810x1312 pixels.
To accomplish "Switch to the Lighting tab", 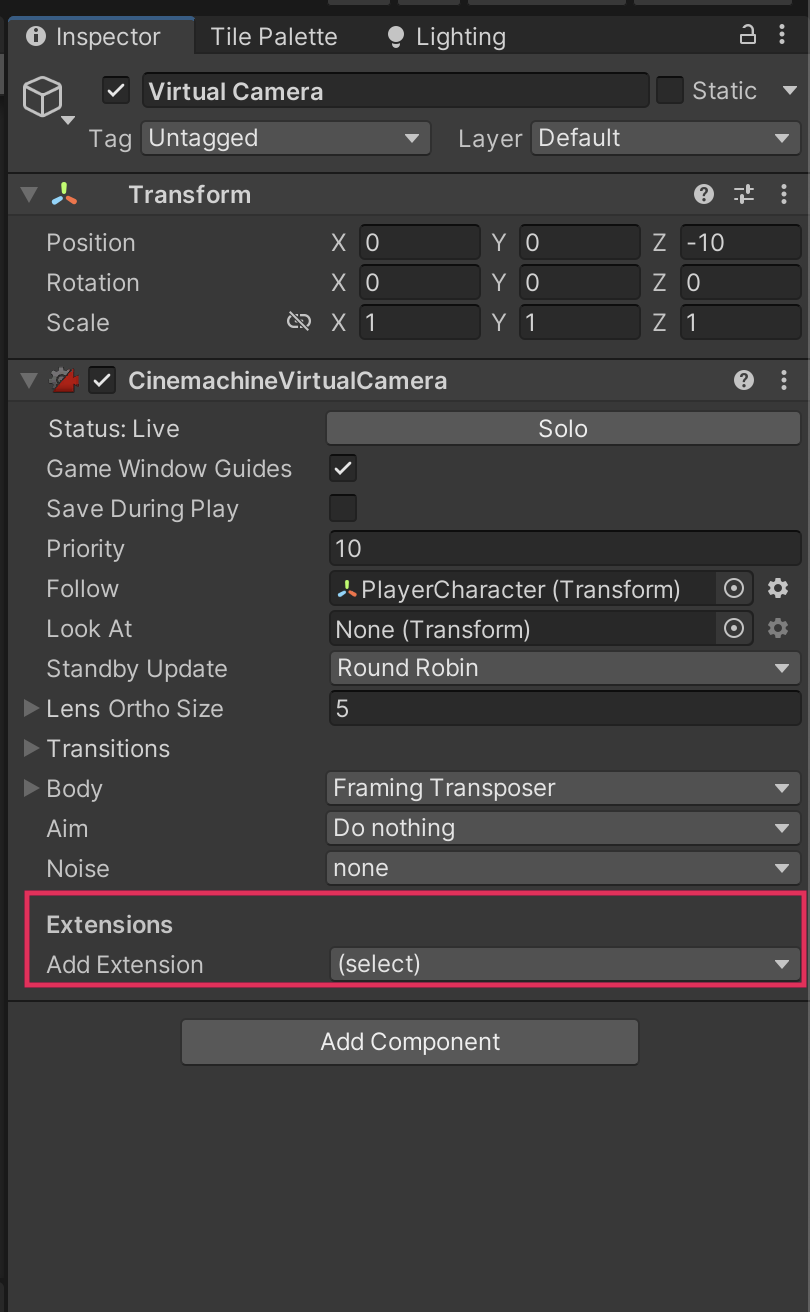I will tap(447, 37).
